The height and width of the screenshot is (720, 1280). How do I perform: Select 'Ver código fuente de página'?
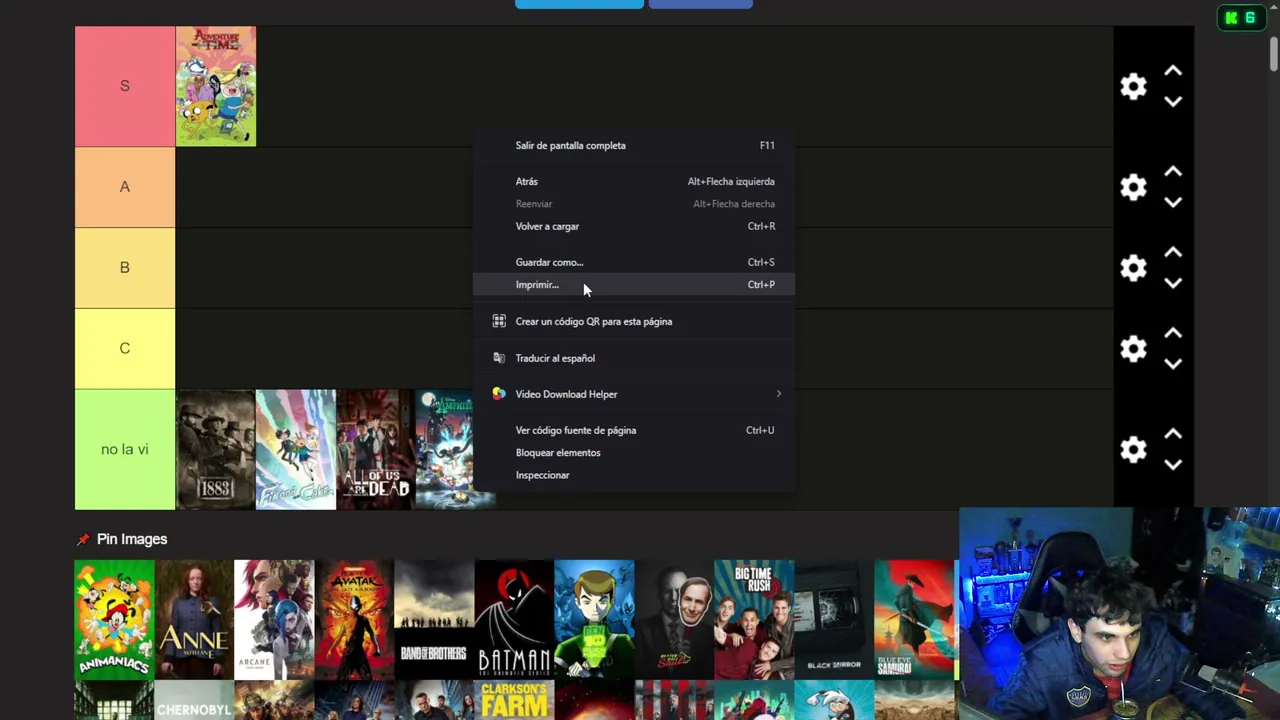point(634,431)
